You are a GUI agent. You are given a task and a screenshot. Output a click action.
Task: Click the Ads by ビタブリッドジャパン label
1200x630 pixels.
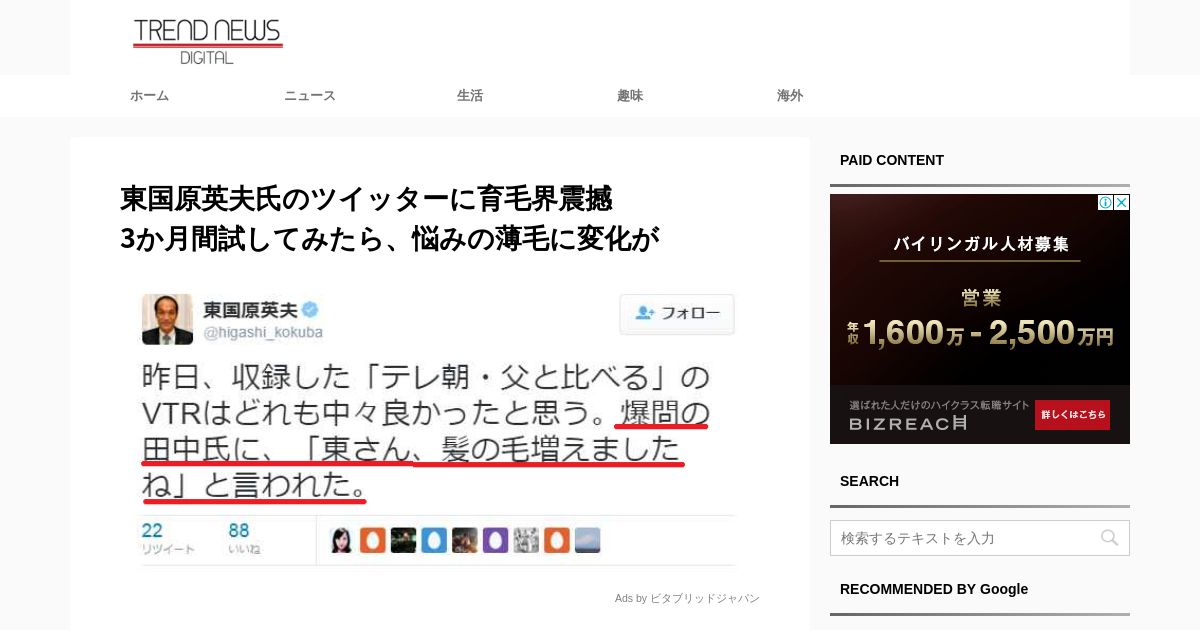click(x=687, y=598)
